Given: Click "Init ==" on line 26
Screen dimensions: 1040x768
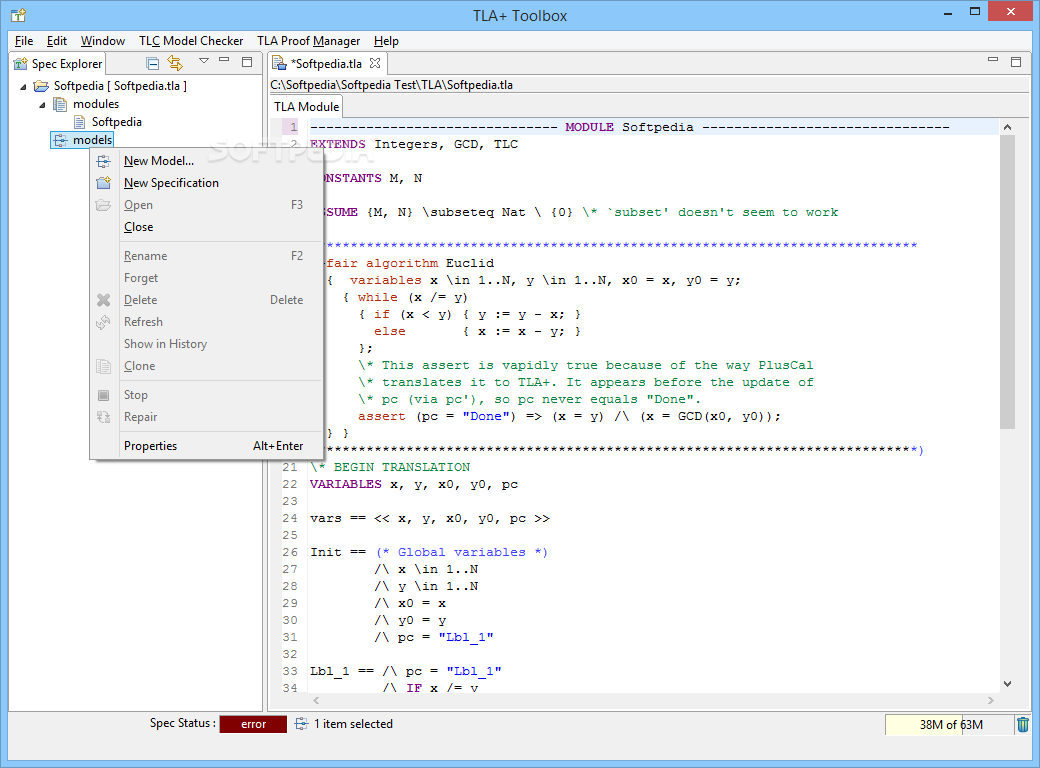Looking at the screenshot, I should 338,552.
